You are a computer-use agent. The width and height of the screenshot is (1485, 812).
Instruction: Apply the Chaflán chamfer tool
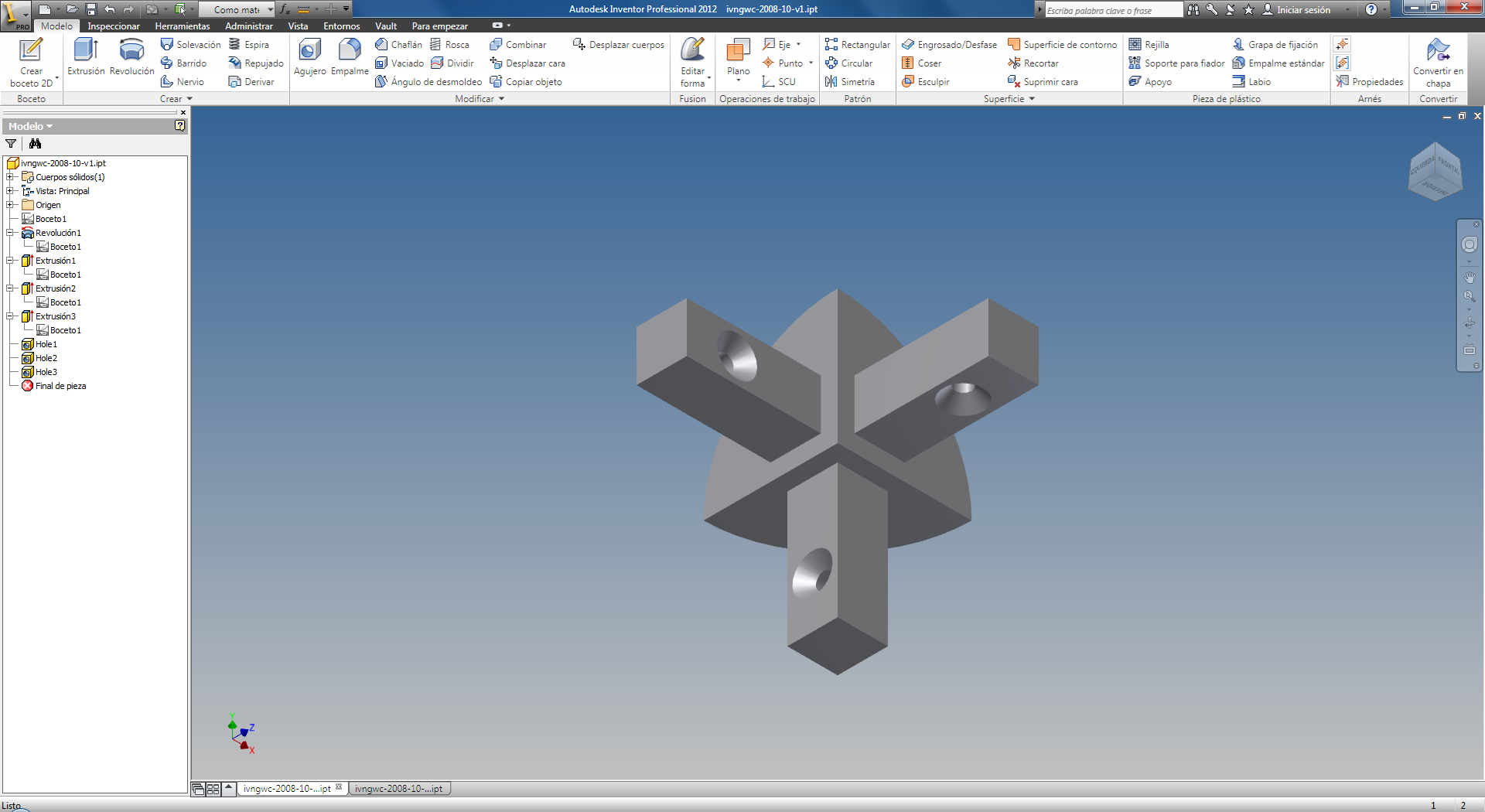pyautogui.click(x=398, y=45)
